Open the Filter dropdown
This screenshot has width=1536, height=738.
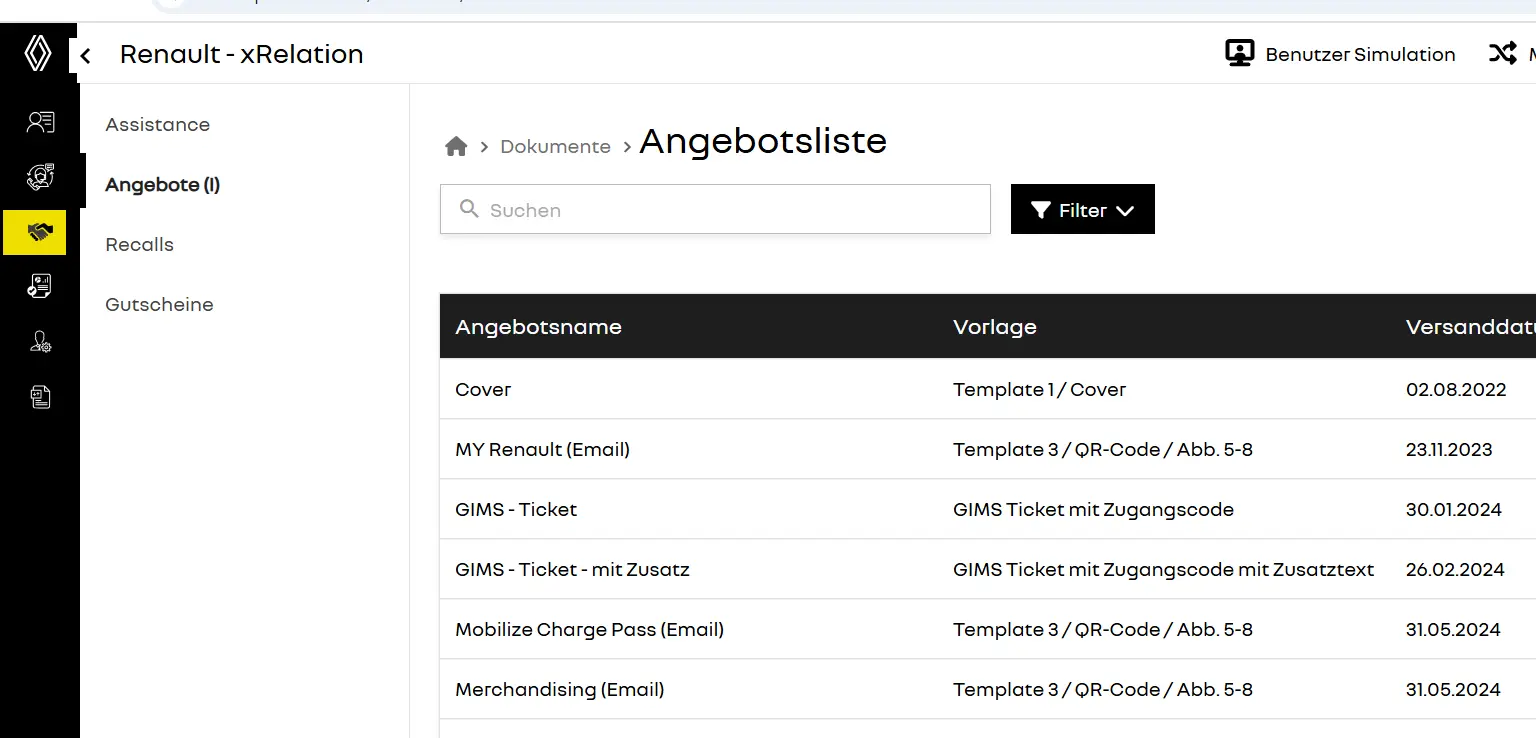click(x=1083, y=209)
